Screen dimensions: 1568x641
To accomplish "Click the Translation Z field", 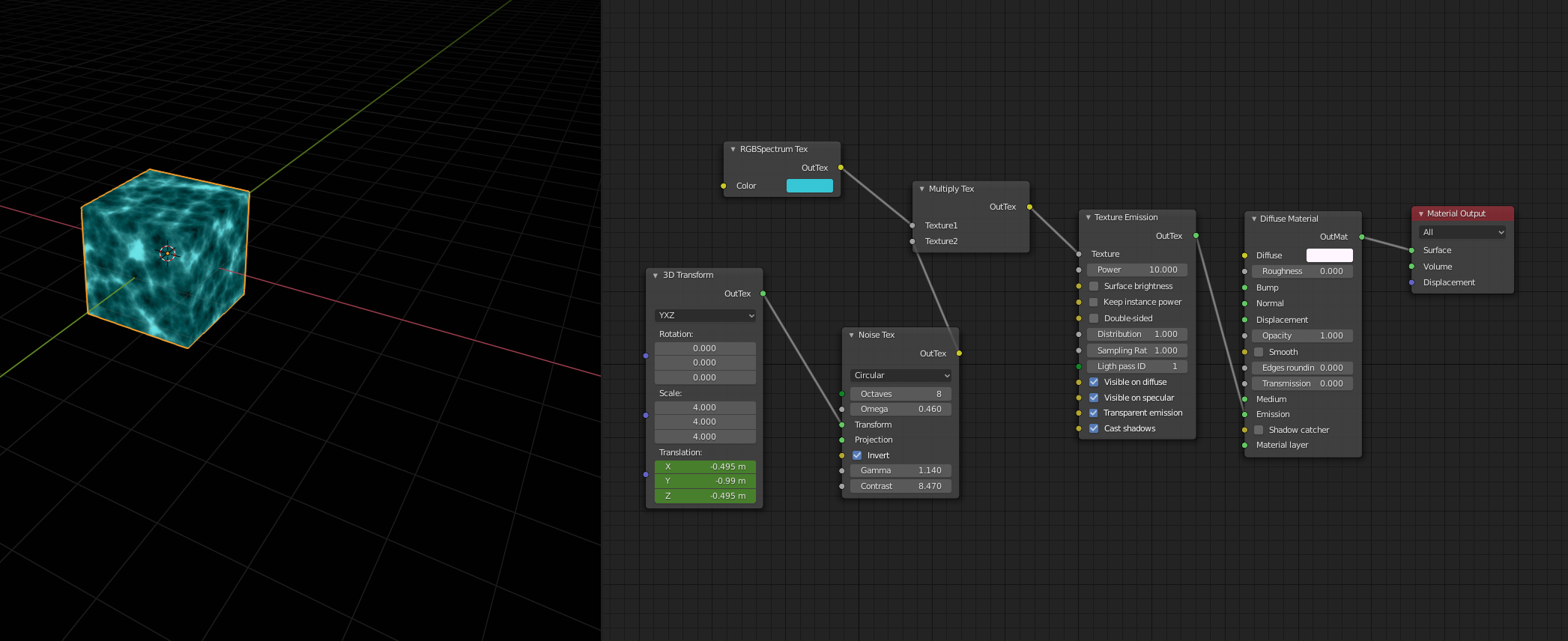I will [705, 496].
